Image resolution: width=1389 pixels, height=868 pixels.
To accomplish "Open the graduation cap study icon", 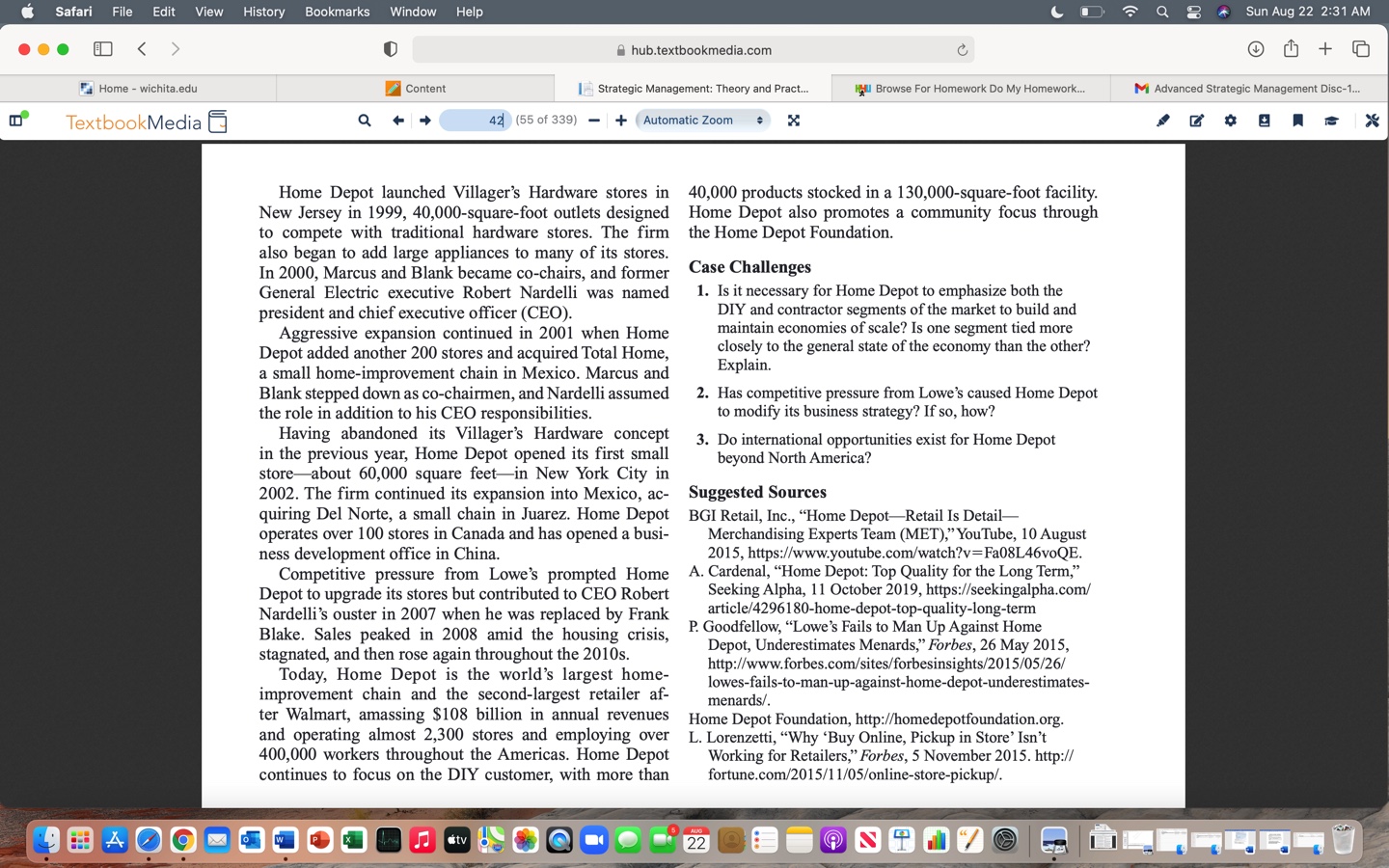I will (x=1332, y=121).
